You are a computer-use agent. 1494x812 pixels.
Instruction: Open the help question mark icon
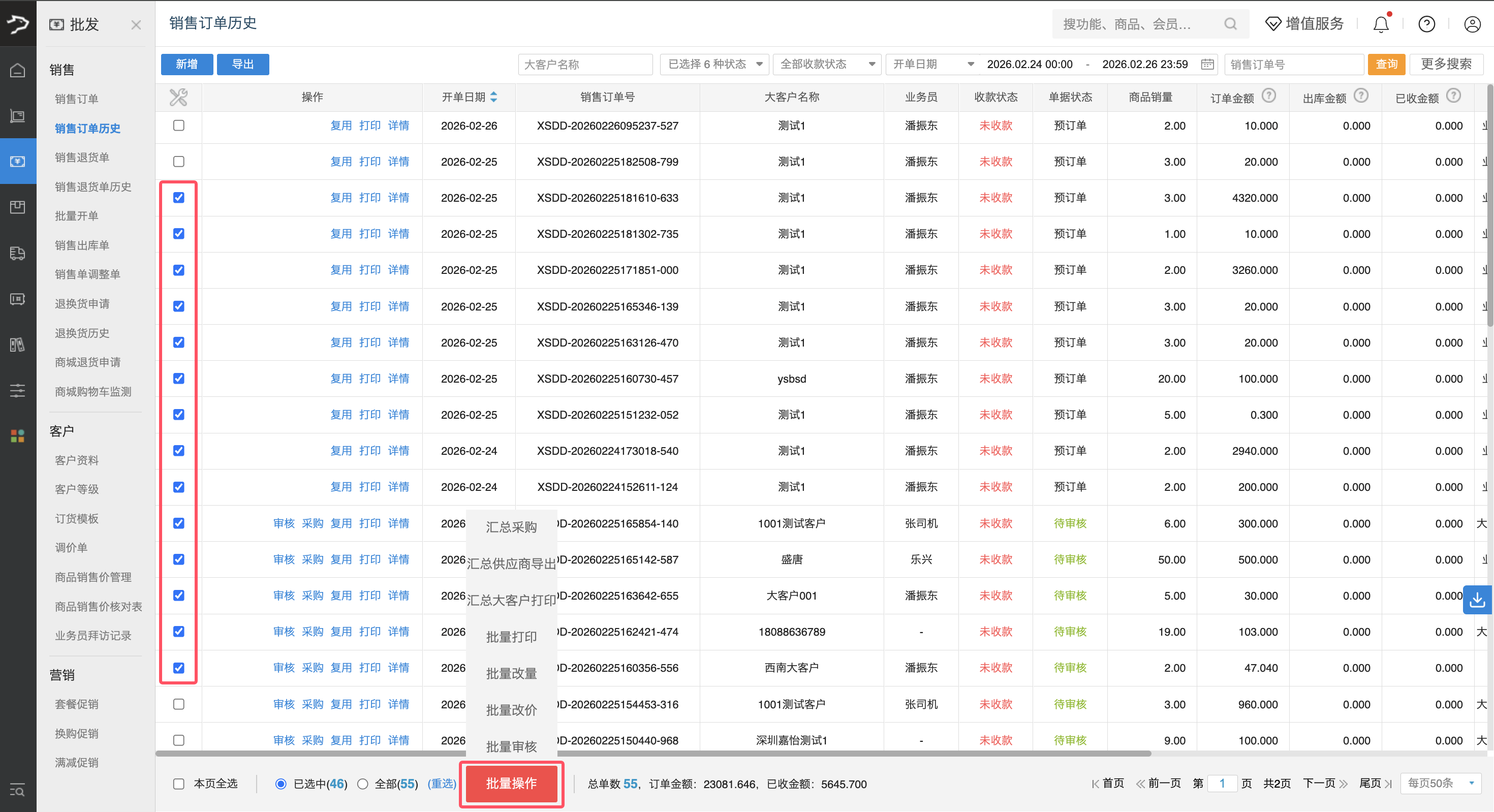pyautogui.click(x=1427, y=24)
